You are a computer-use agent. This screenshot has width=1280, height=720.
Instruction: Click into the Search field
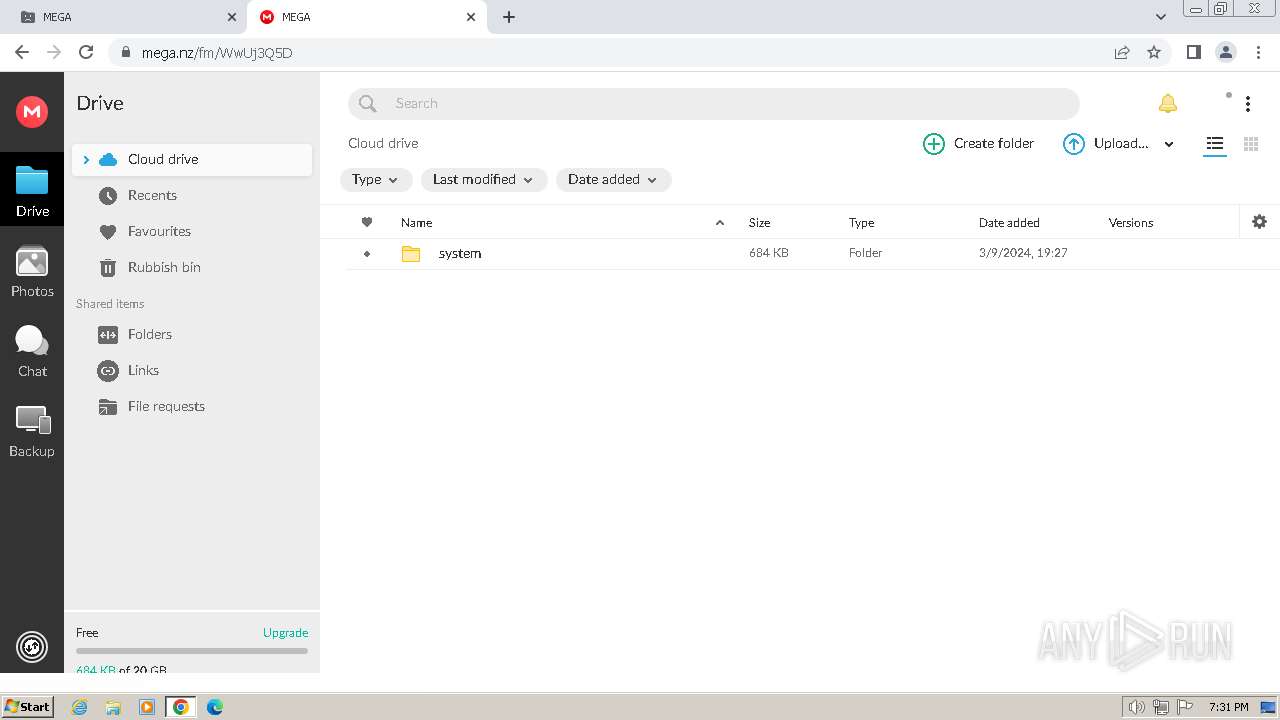point(713,103)
